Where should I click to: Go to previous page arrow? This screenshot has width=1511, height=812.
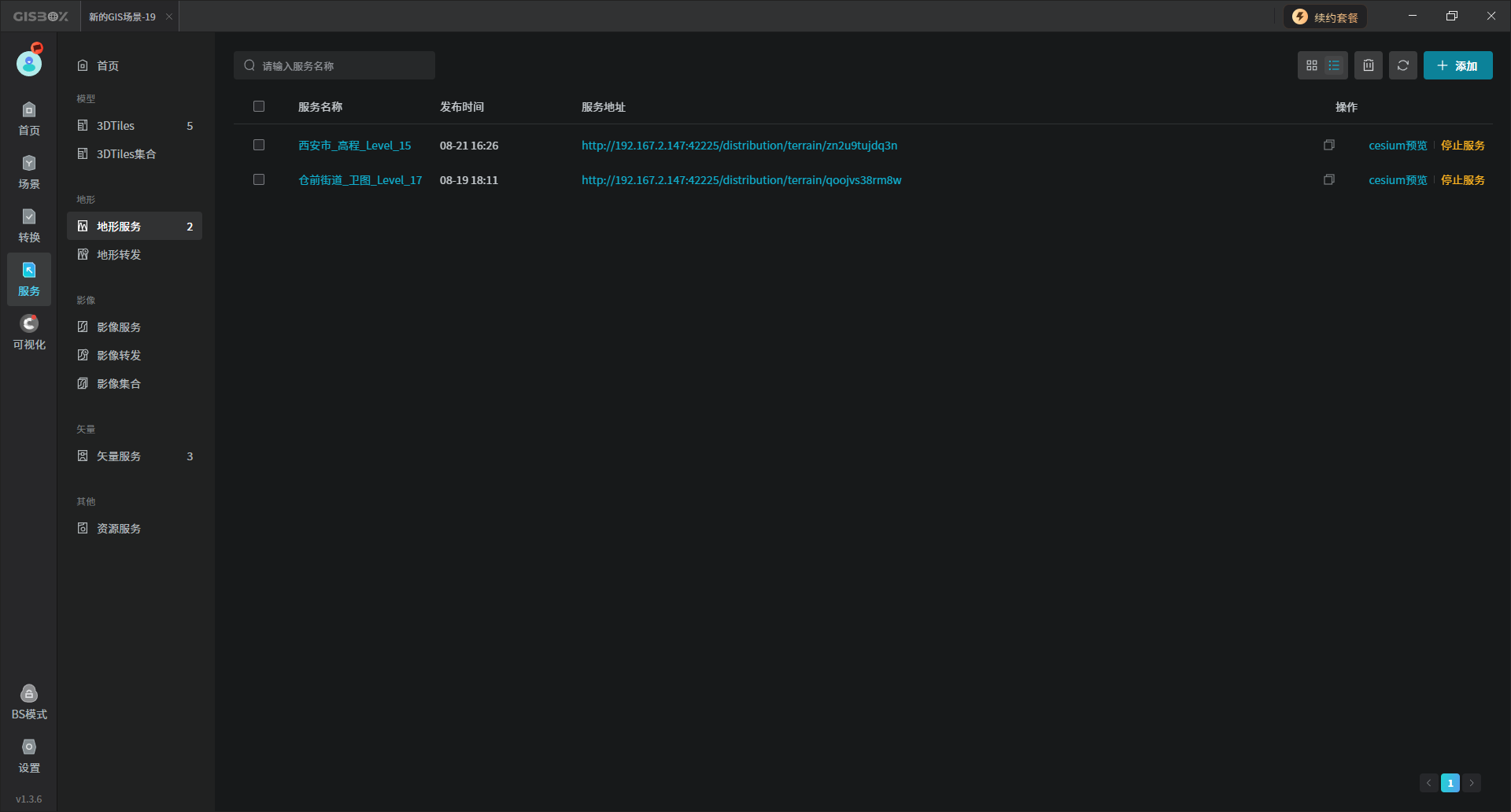click(x=1429, y=783)
